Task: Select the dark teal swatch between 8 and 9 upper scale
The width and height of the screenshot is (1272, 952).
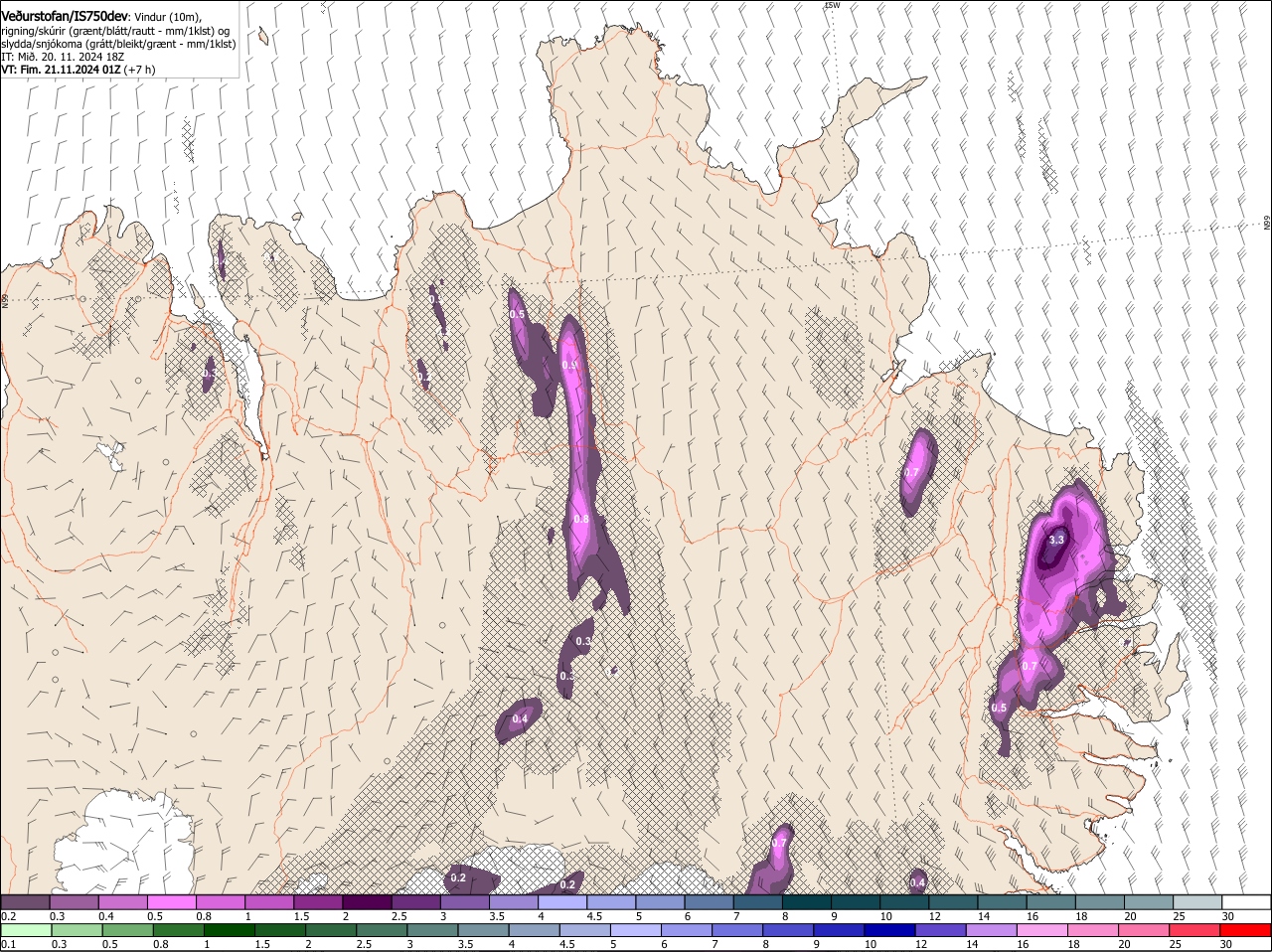Action: (807, 901)
